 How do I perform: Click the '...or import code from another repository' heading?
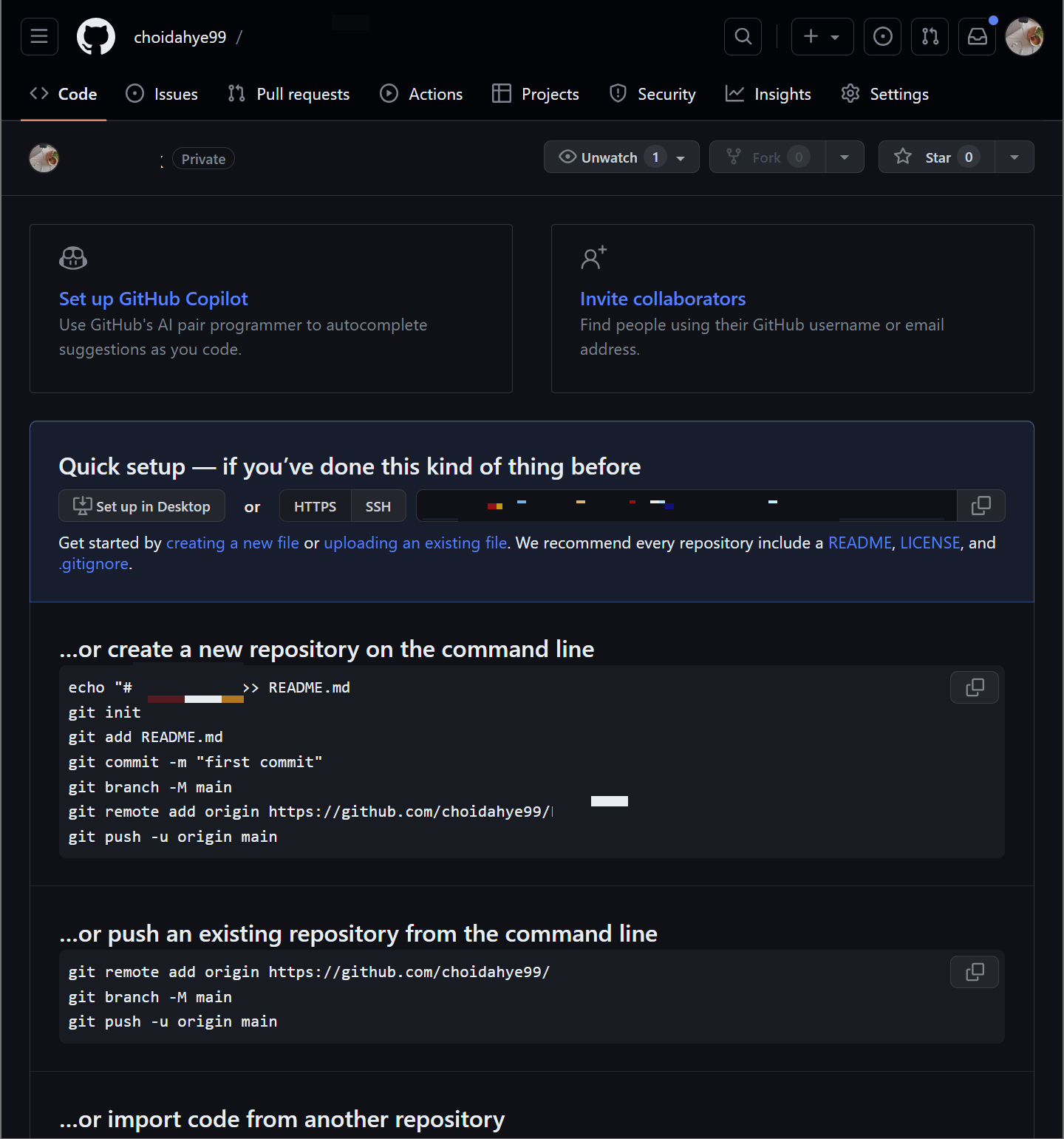pos(282,1119)
